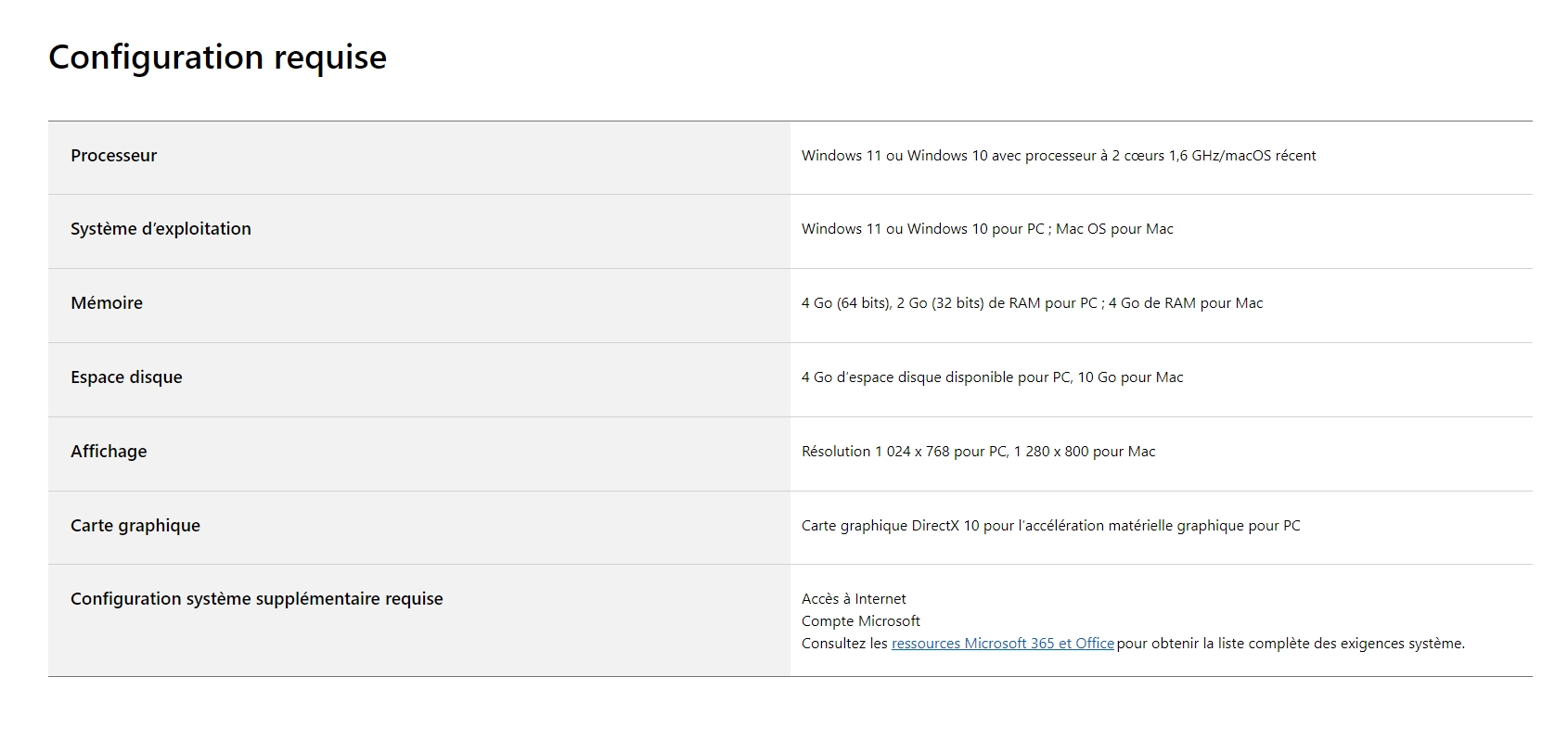
Task: Click the Windows 11 ou Windows 10 pour PC text
Action: pyautogui.click(x=923, y=229)
